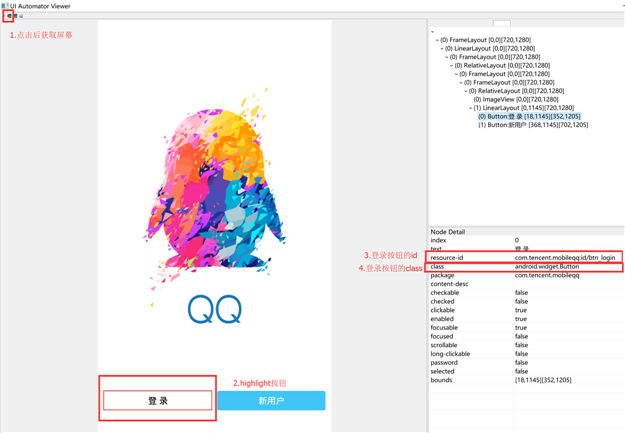Select the class property name
625x433 pixels.
tap(437, 266)
